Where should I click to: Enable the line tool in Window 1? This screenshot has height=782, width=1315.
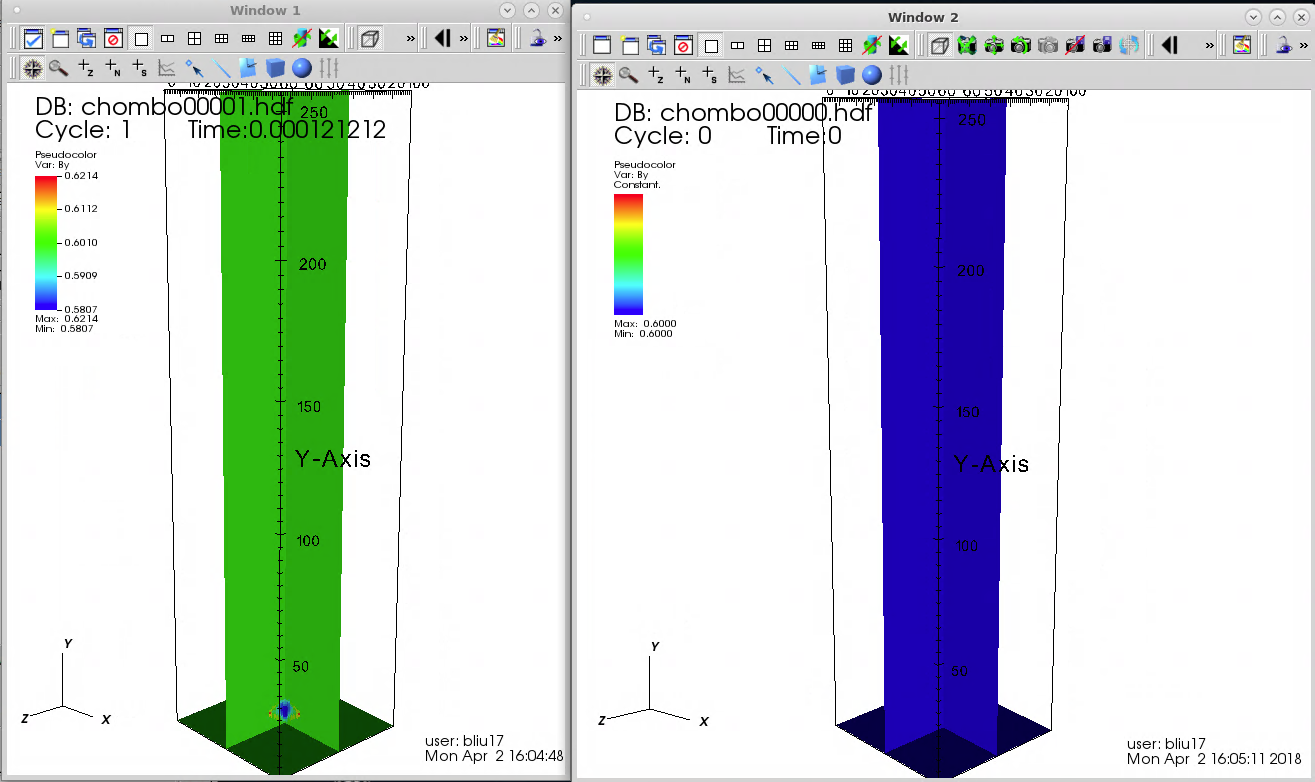pos(221,68)
